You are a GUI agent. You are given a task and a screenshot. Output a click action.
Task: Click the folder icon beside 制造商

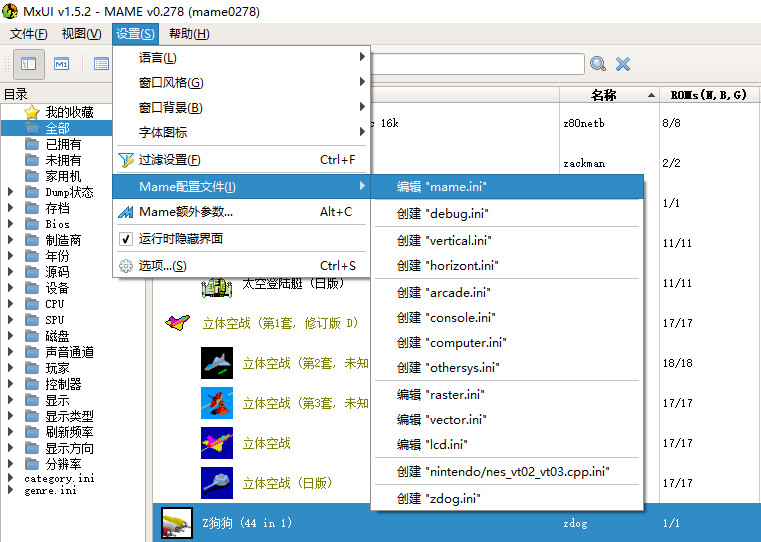(32, 240)
